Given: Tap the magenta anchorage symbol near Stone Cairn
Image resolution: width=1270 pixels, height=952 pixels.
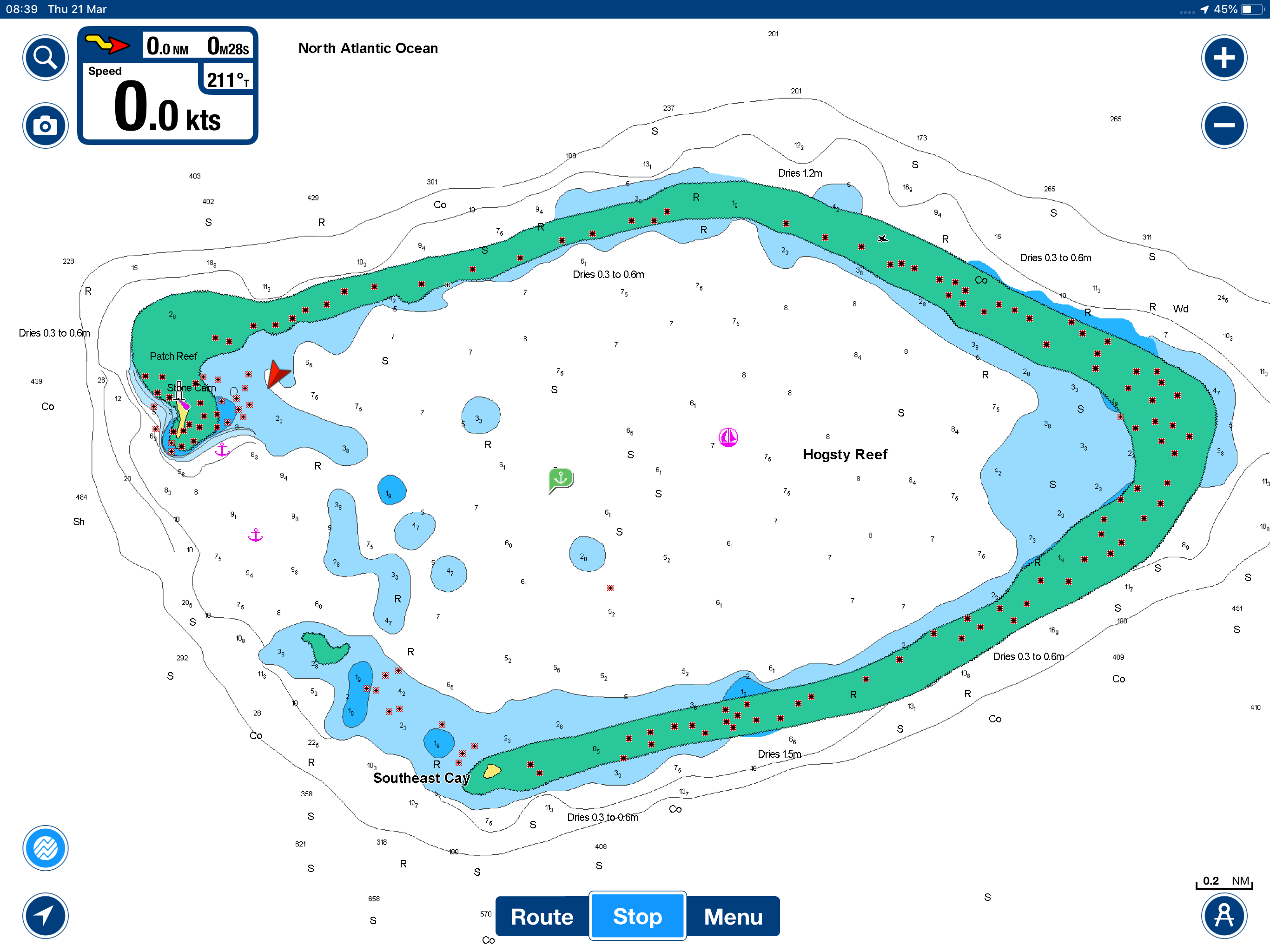Looking at the screenshot, I should pyautogui.click(x=222, y=450).
